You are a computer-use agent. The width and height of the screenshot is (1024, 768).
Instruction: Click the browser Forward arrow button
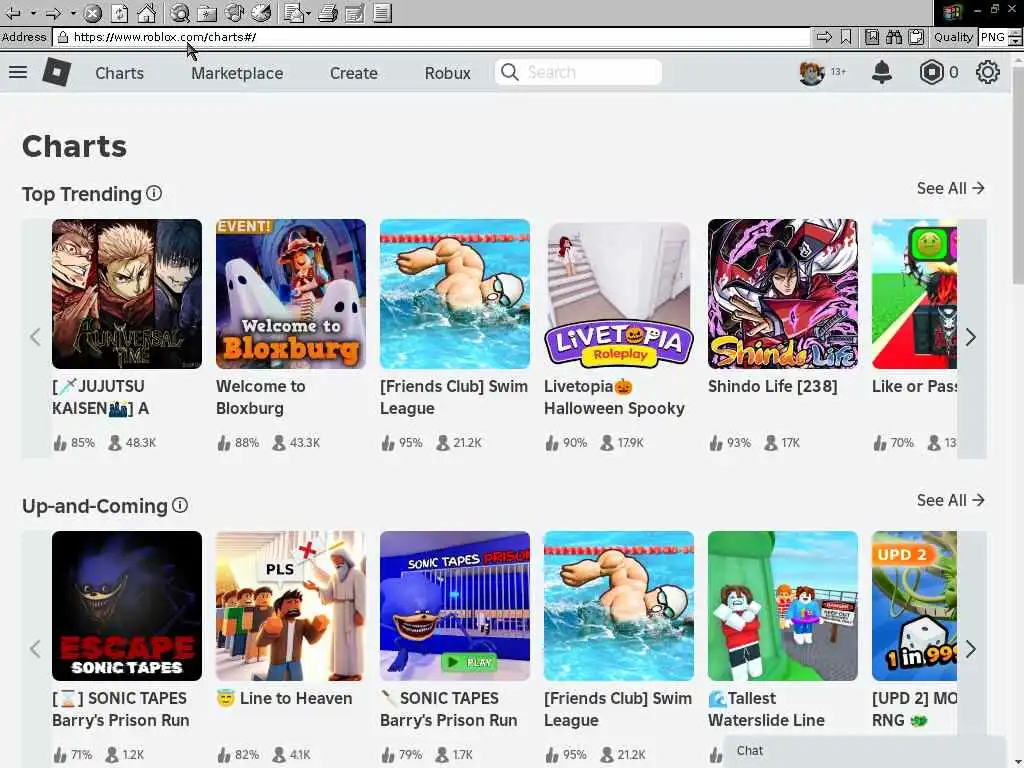coord(54,12)
